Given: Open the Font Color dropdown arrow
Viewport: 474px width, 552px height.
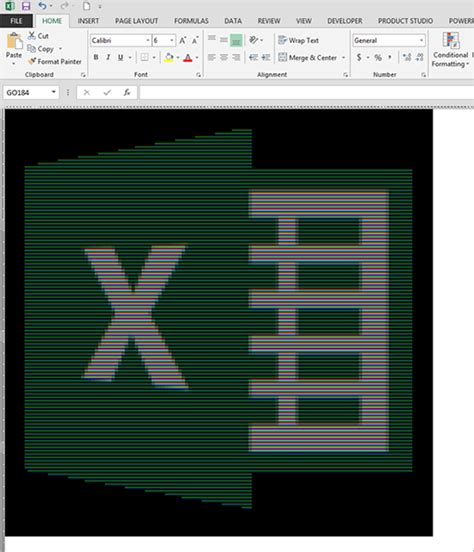Looking at the screenshot, I should [197, 57].
